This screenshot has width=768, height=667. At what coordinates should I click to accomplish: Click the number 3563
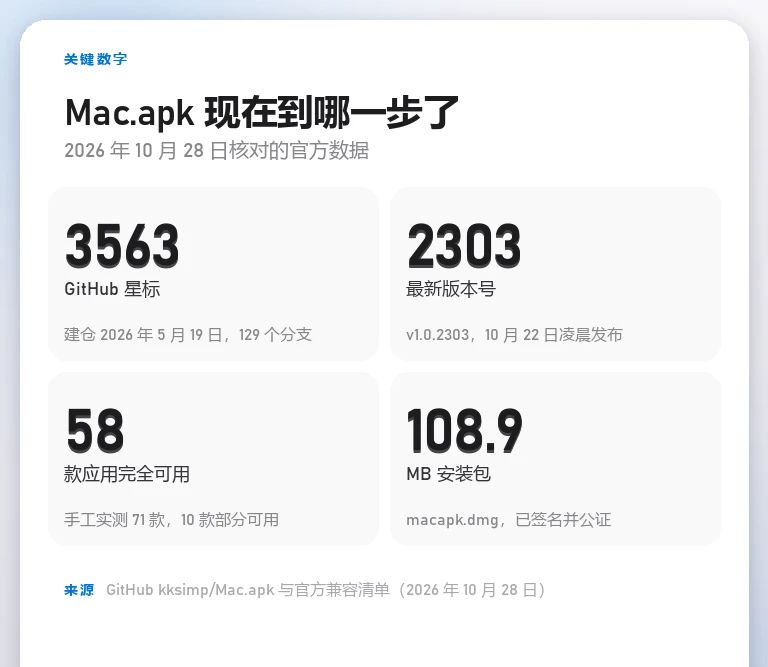122,245
